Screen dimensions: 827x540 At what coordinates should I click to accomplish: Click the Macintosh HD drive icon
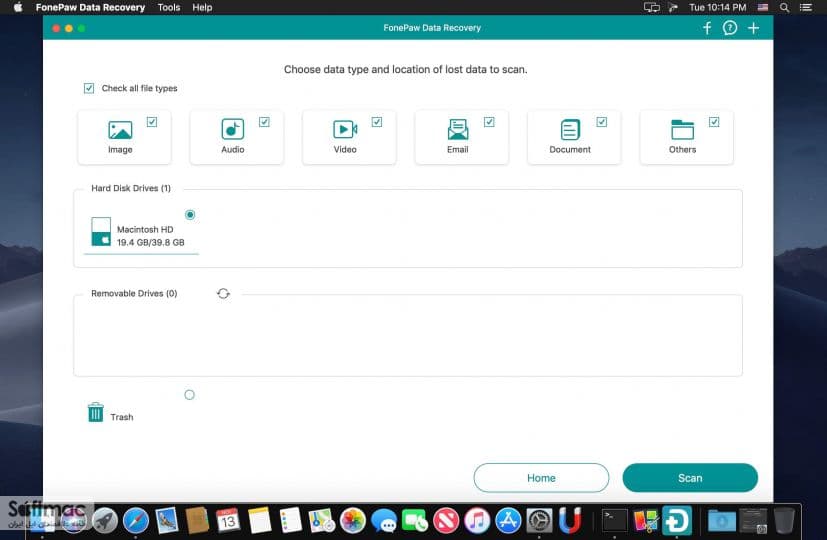coord(101,232)
